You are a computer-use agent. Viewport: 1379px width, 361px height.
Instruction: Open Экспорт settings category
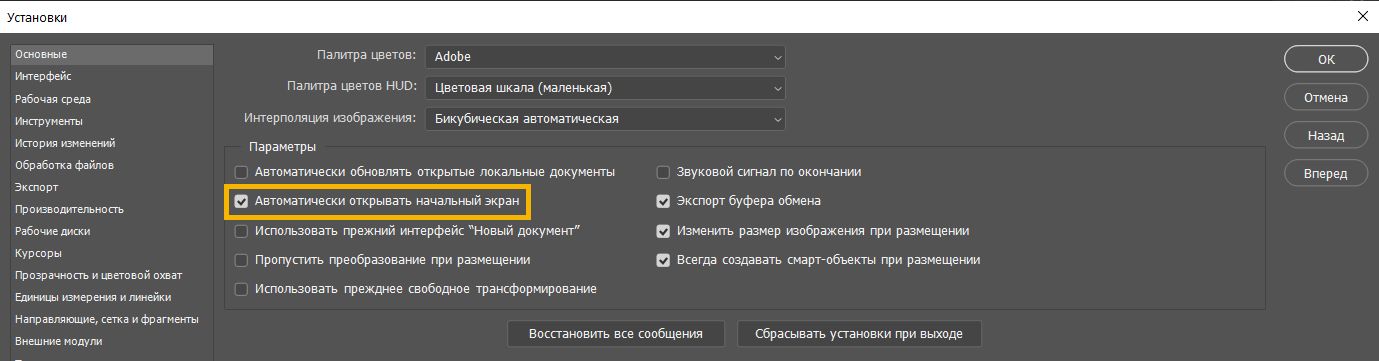pos(111,187)
